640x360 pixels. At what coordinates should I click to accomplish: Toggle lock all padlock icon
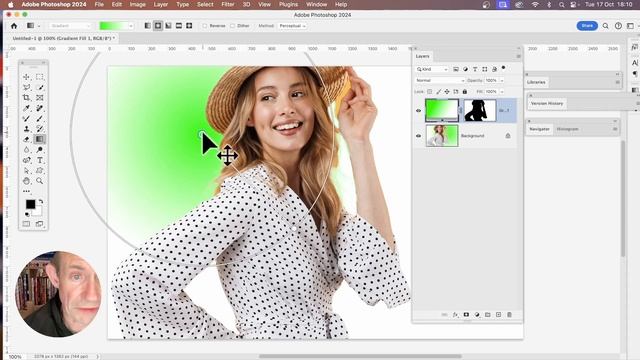click(464, 91)
